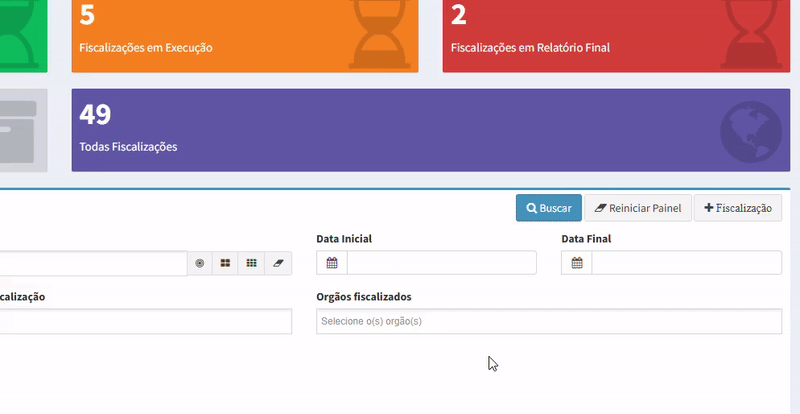Screen dimensions: 800x414
Task: Open the Data Inicial calendar icon
Action: (332, 263)
